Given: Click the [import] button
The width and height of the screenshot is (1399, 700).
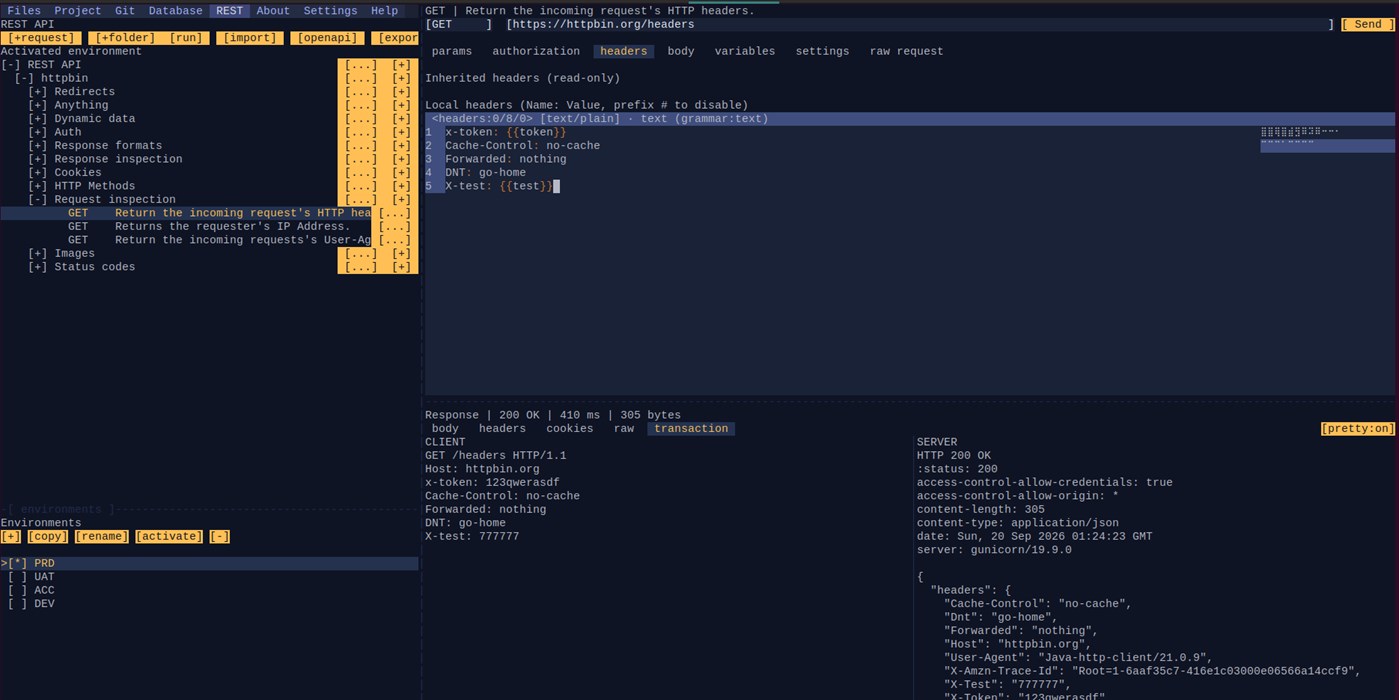Looking at the screenshot, I should pyautogui.click(x=250, y=38).
